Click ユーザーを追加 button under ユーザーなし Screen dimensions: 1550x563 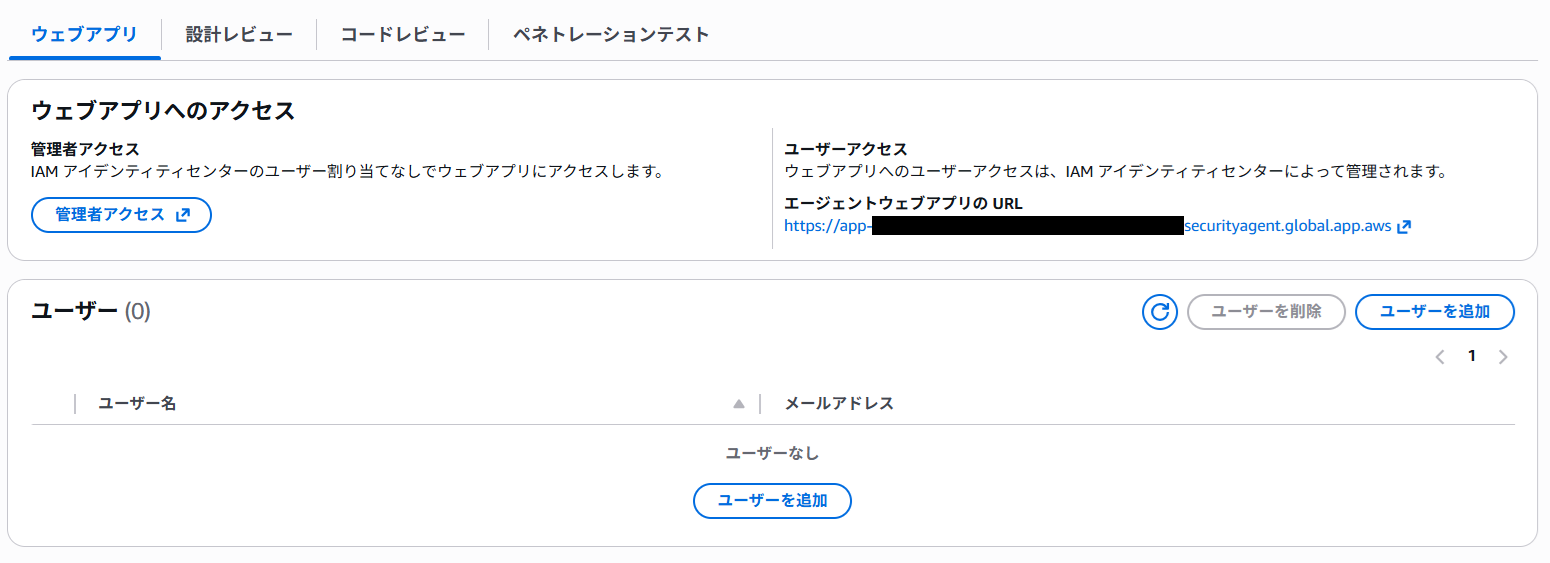coord(772,501)
